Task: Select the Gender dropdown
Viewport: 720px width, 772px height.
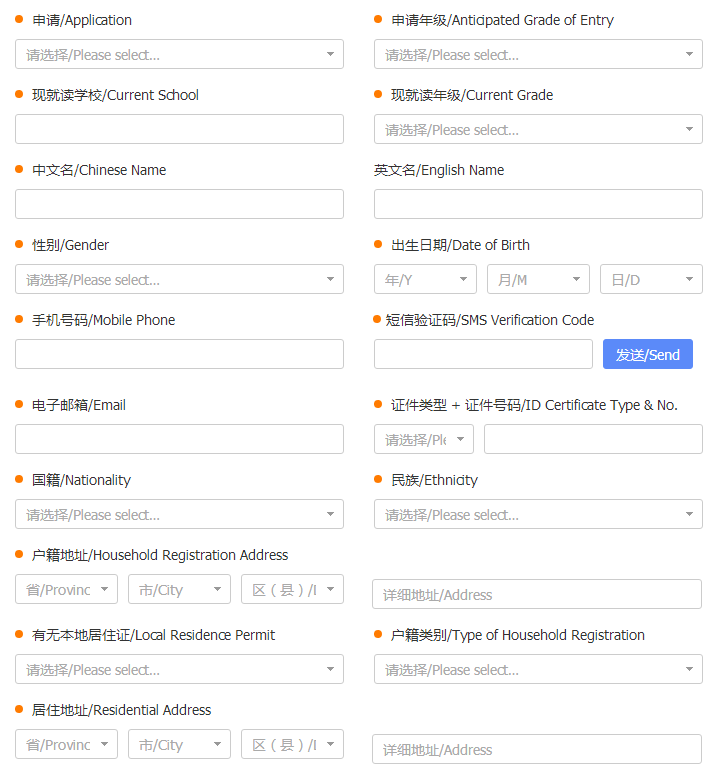Action: point(179,279)
